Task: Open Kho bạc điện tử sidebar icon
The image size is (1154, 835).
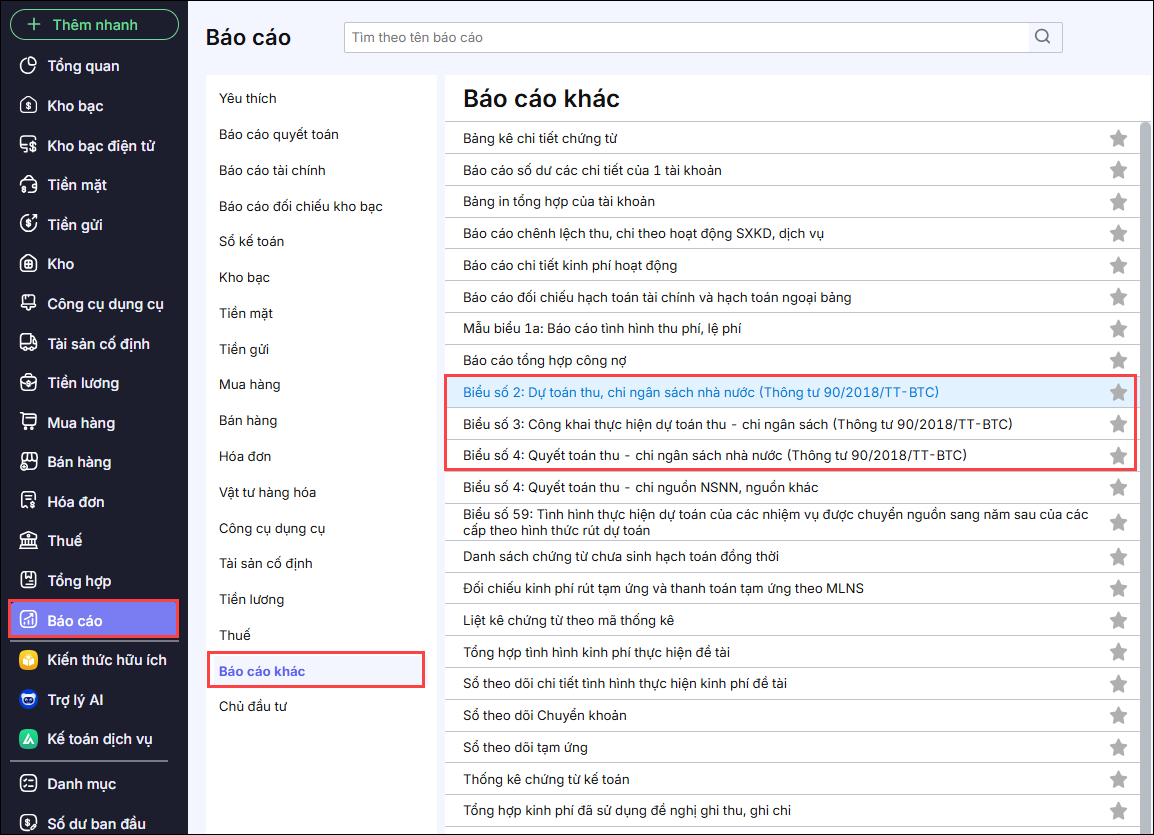Action: (29, 146)
